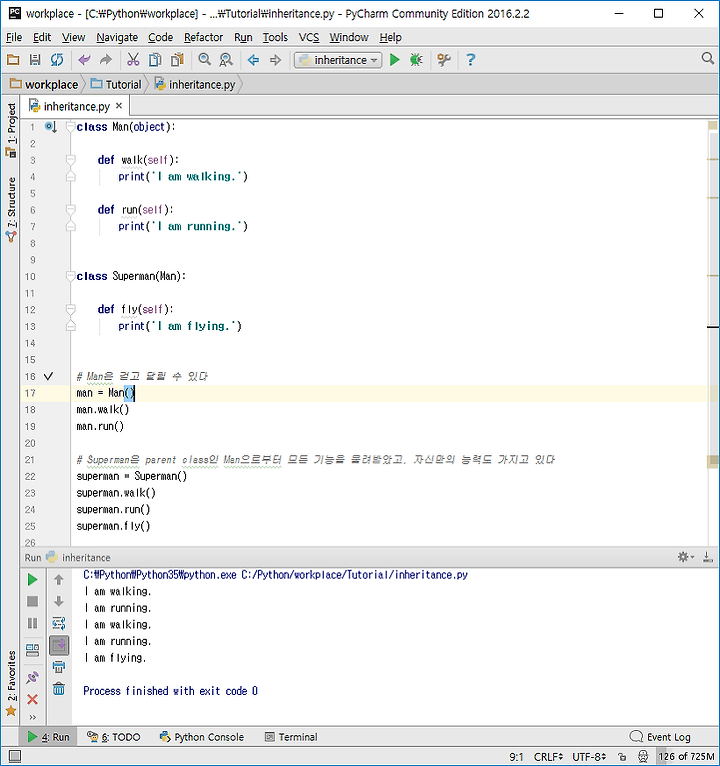Rerun the program in the Run panel
The height and width of the screenshot is (766, 720).
tap(32, 579)
